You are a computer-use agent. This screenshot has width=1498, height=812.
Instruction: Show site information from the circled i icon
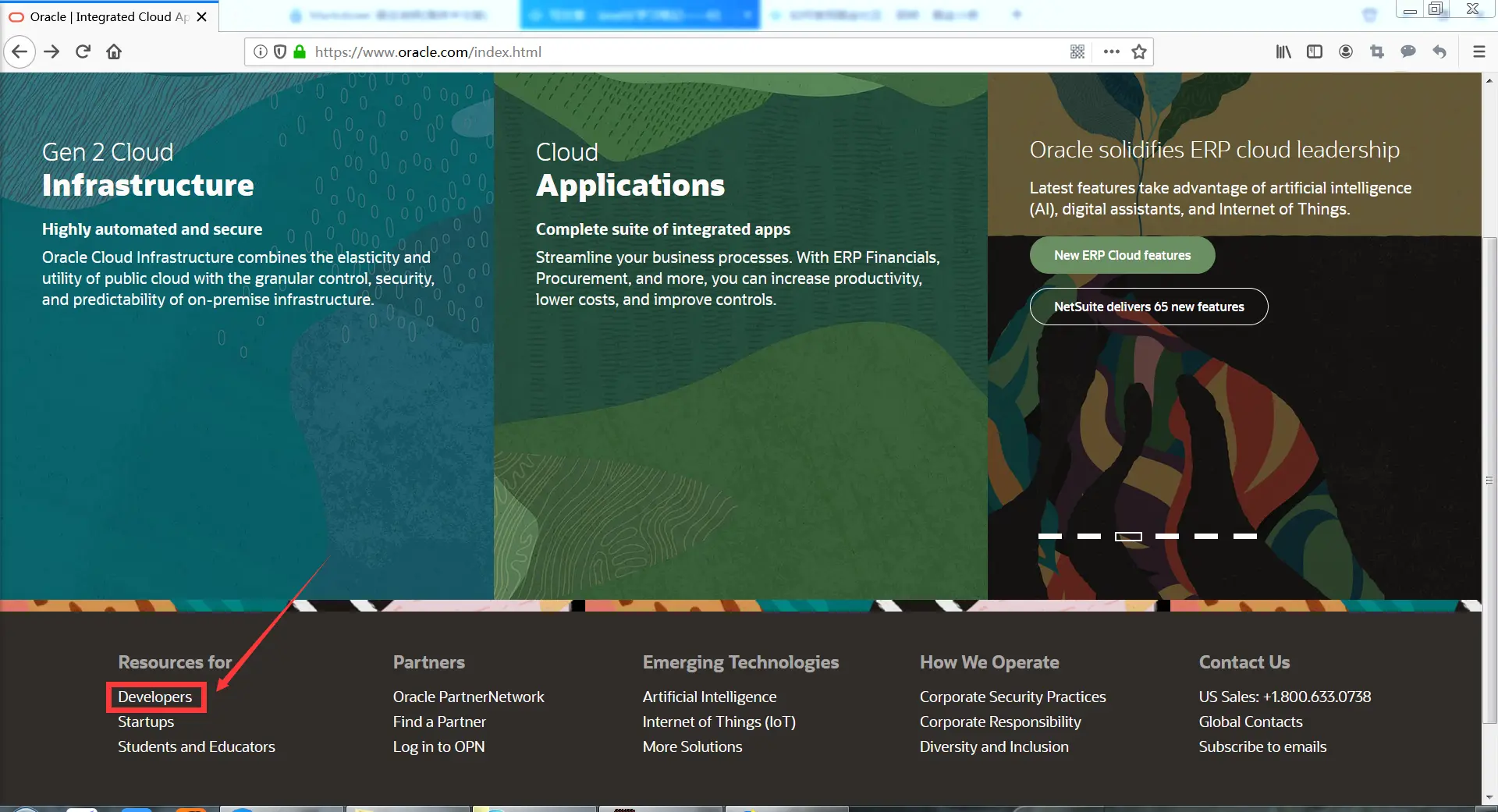(261, 52)
